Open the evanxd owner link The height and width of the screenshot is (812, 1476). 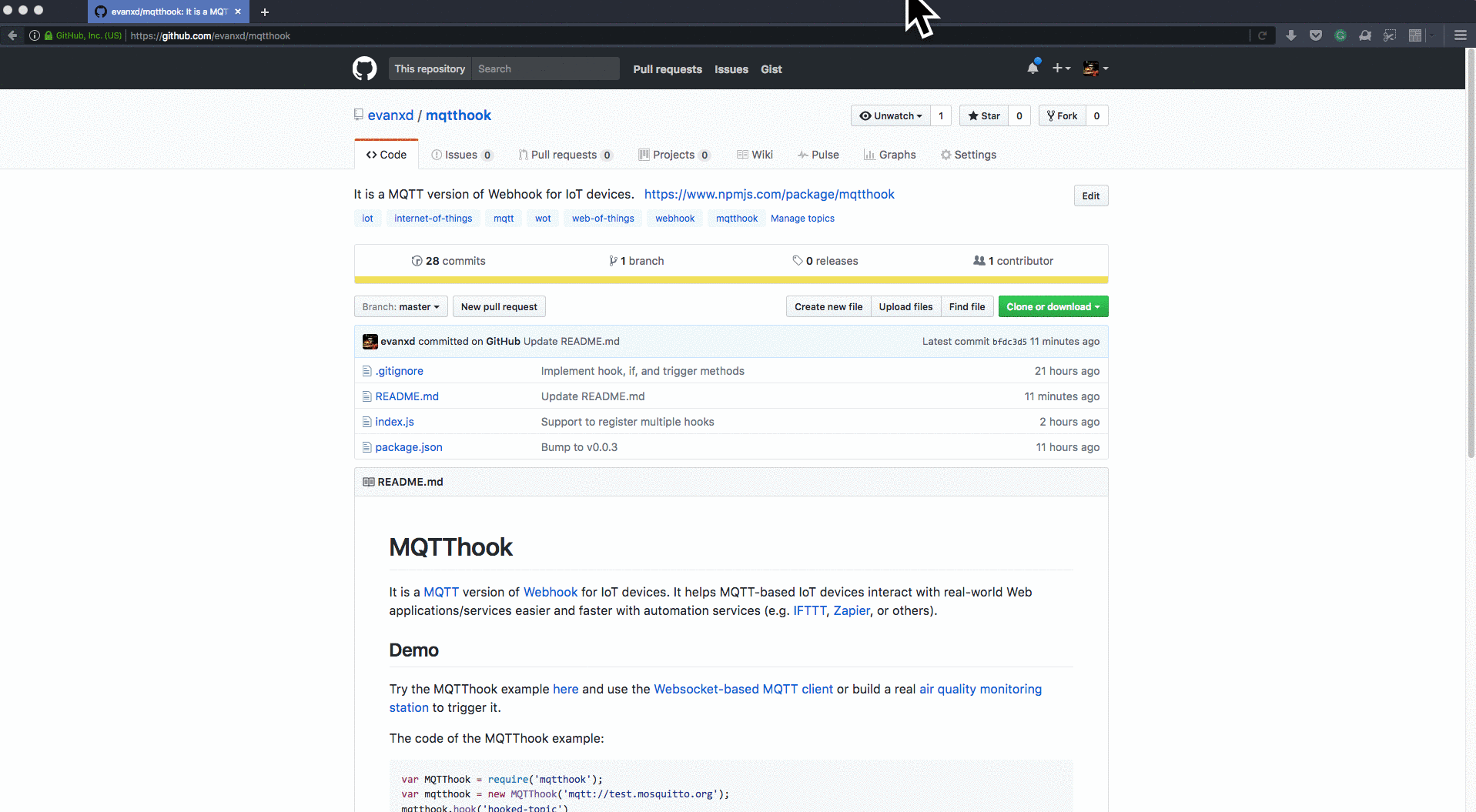390,115
